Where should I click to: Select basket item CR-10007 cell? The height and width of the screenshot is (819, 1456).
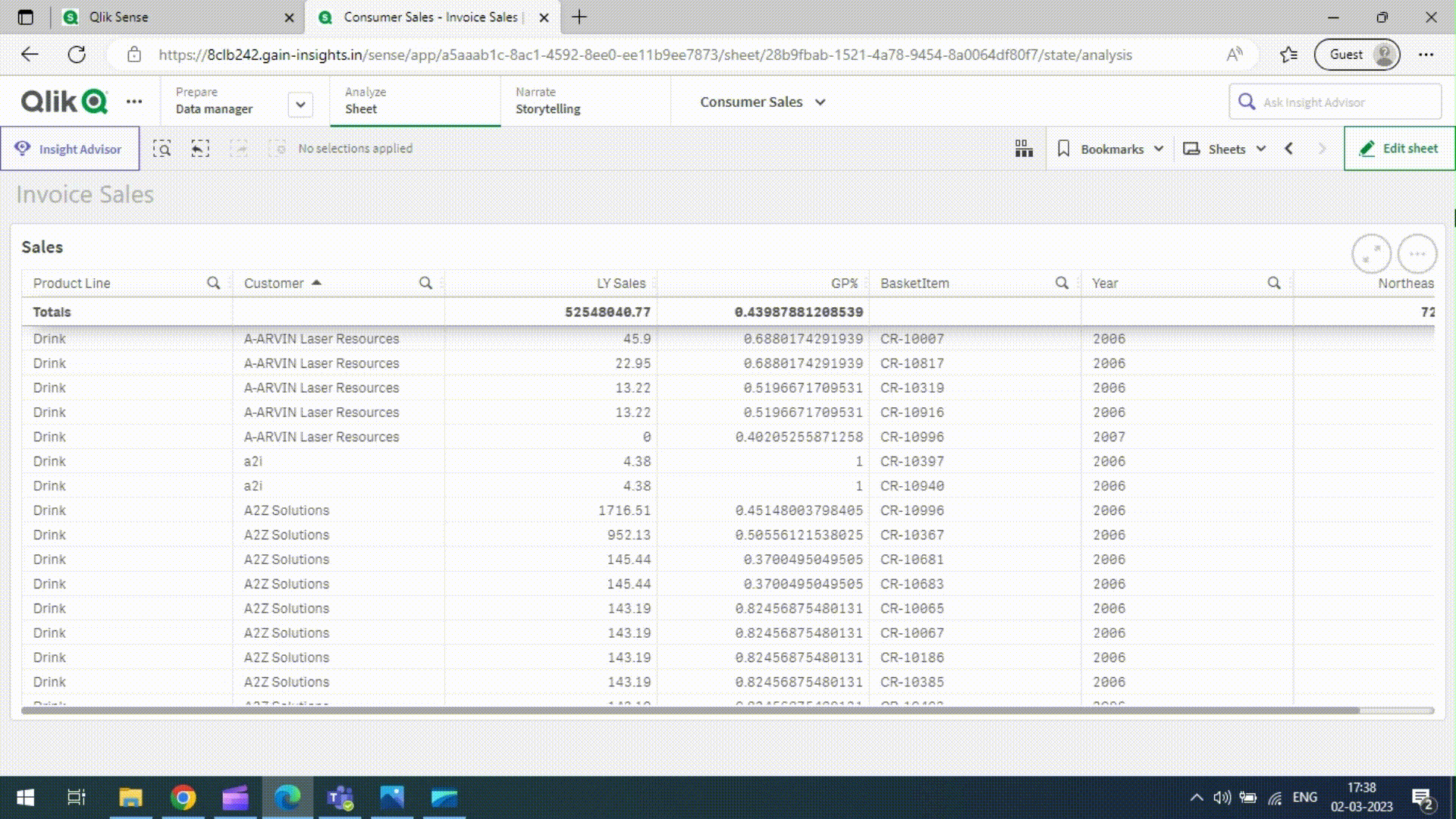974,339
